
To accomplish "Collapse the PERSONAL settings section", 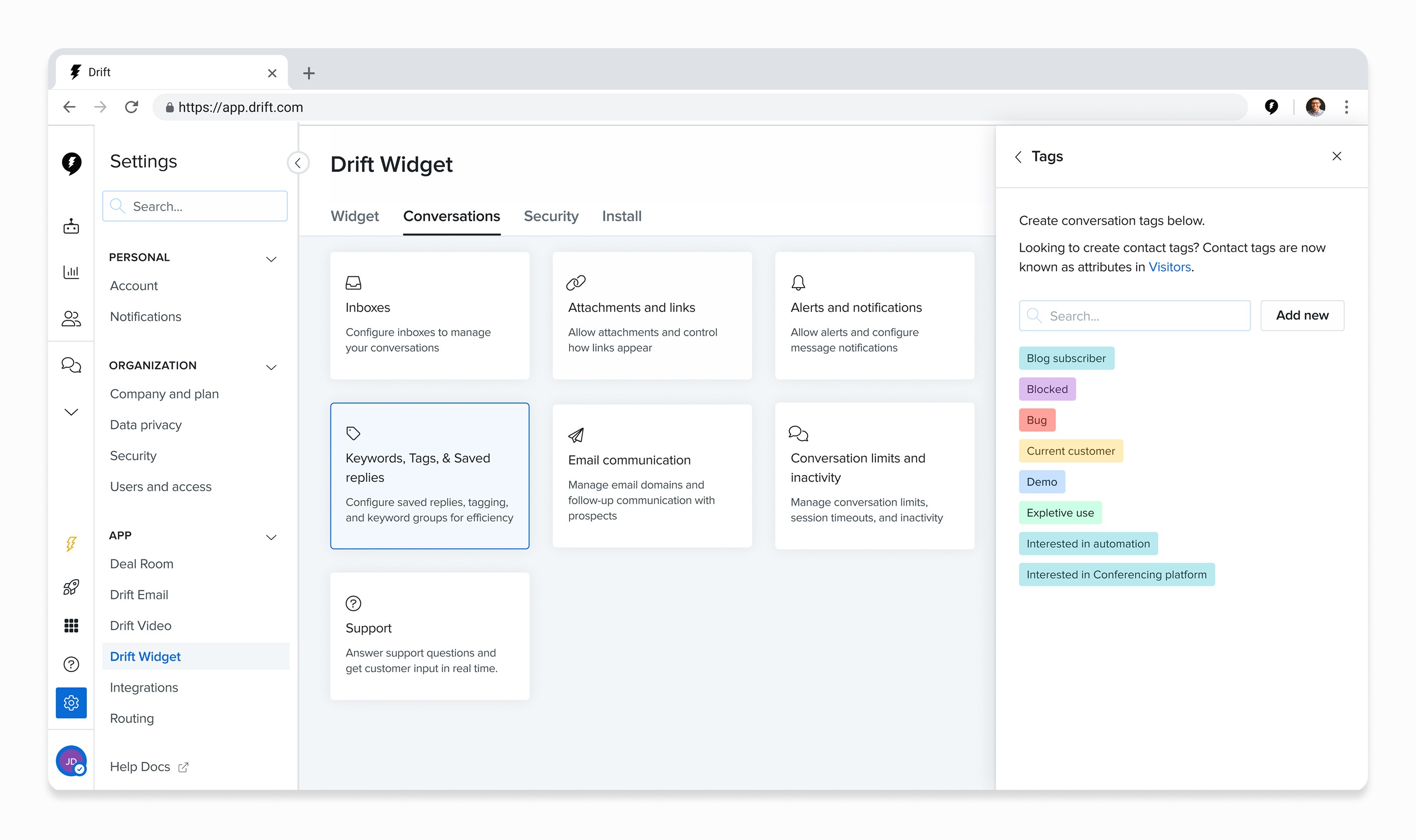I will (x=271, y=259).
